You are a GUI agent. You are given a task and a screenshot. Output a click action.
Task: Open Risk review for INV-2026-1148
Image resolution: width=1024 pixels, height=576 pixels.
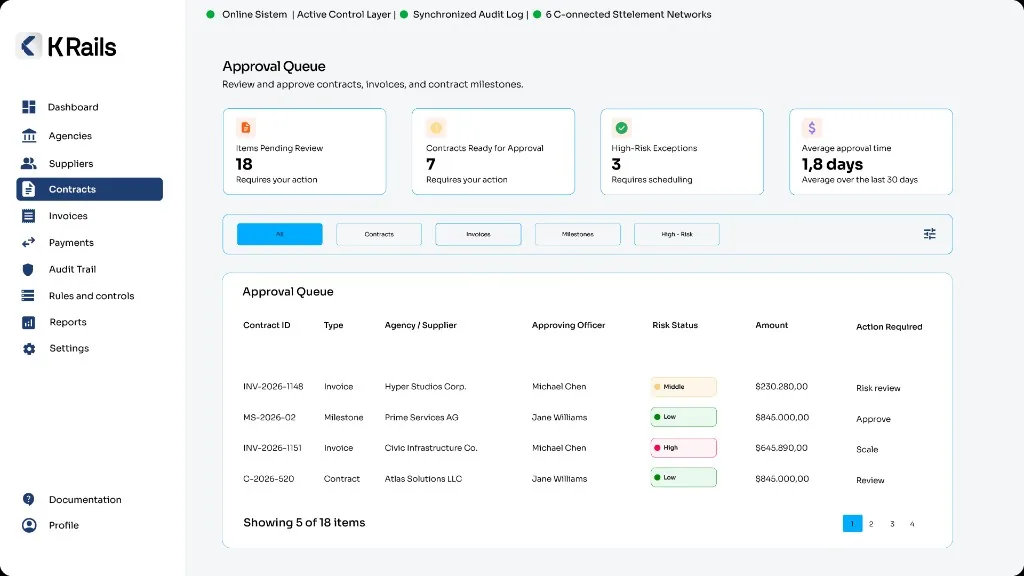pyautogui.click(x=878, y=388)
